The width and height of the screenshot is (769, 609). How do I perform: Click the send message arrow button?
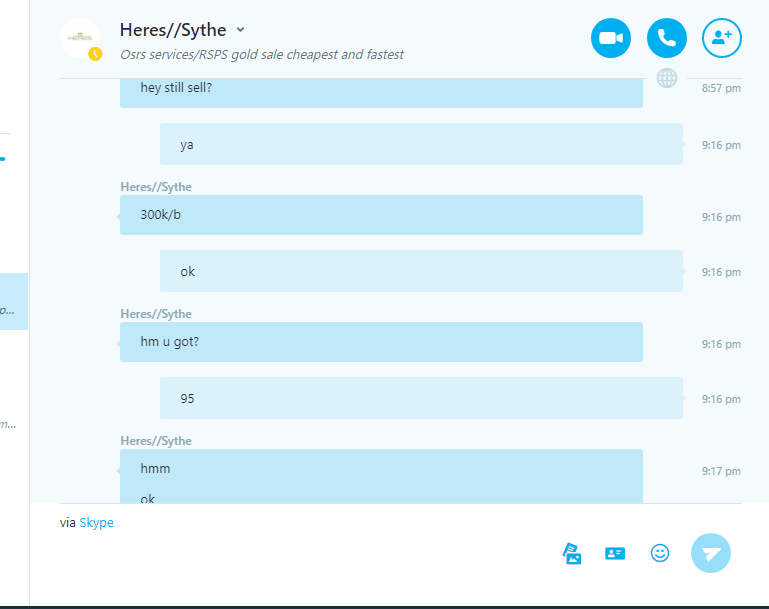[x=711, y=553]
